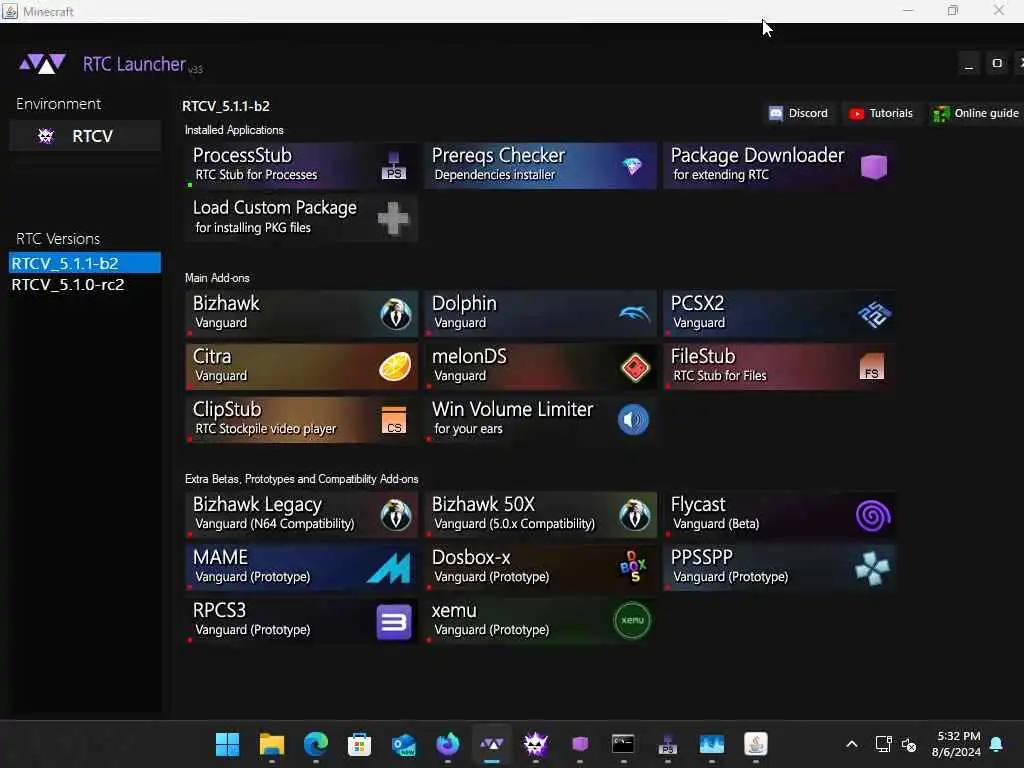Click the xemu green circle icon
This screenshot has height=768, width=1024.
point(632,620)
